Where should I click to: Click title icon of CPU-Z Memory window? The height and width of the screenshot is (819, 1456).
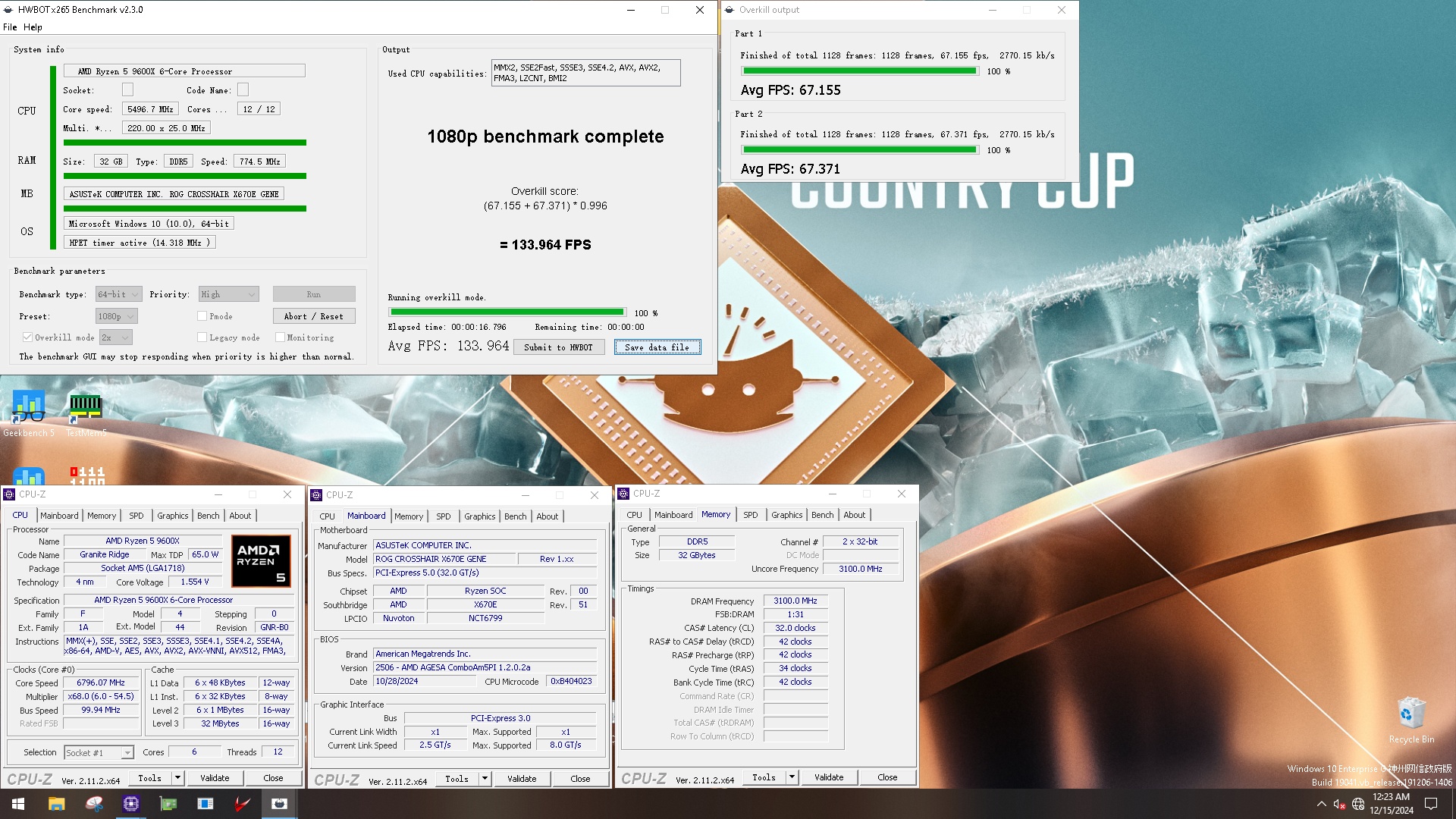point(623,494)
